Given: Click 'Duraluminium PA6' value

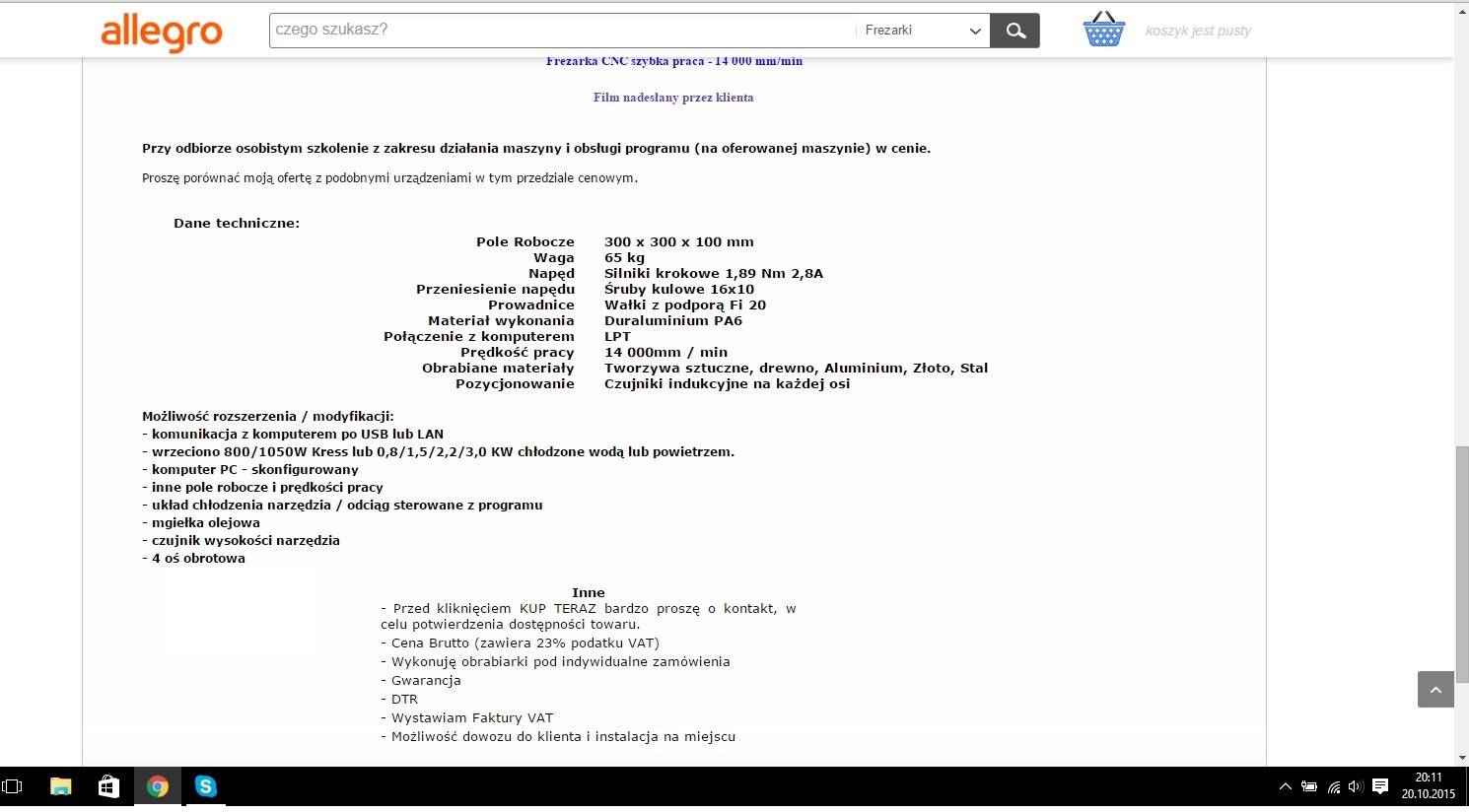Looking at the screenshot, I should click(673, 321).
